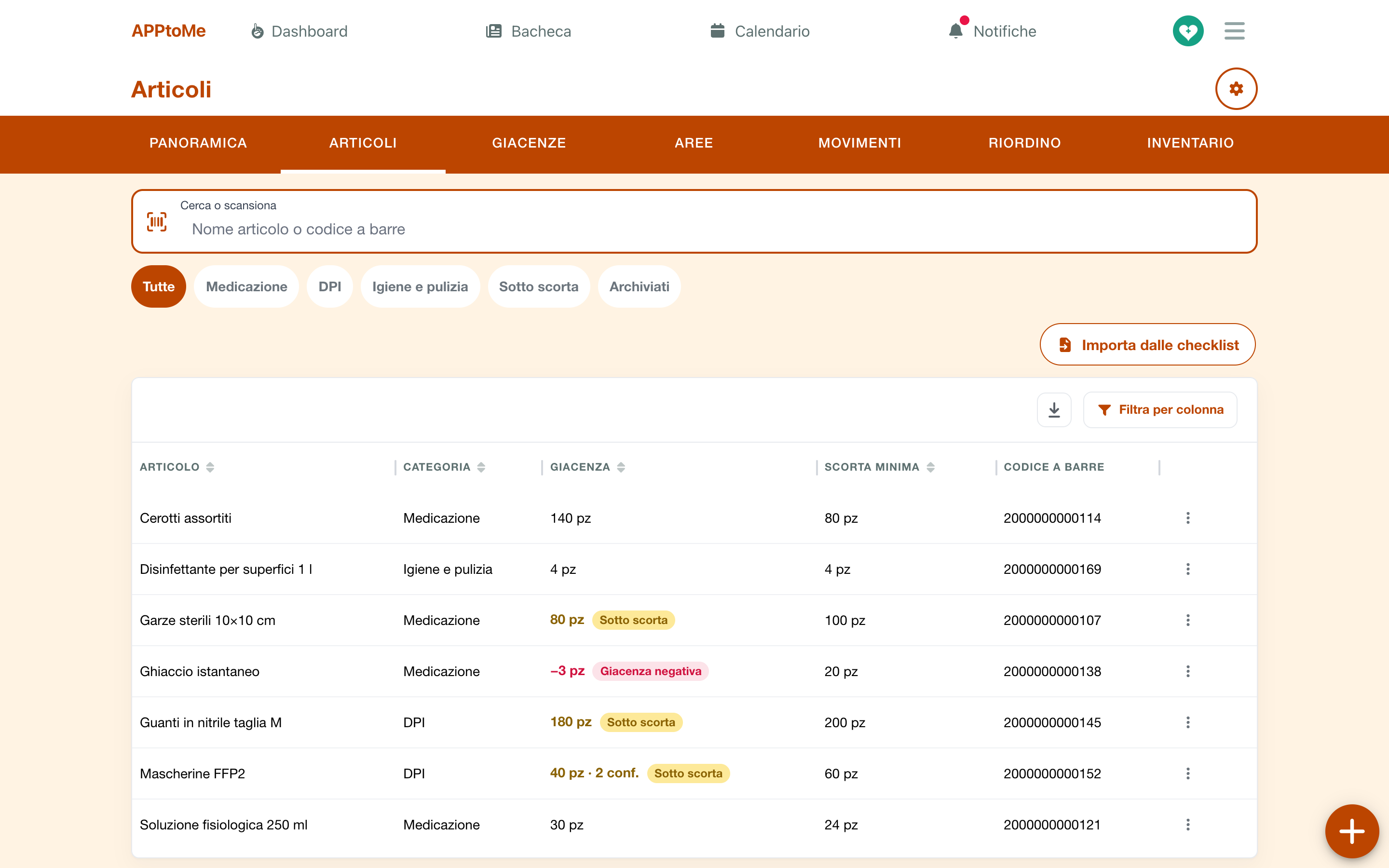Open row menu for Guanti in nitrile
The width and height of the screenshot is (1389, 868).
[x=1187, y=722]
